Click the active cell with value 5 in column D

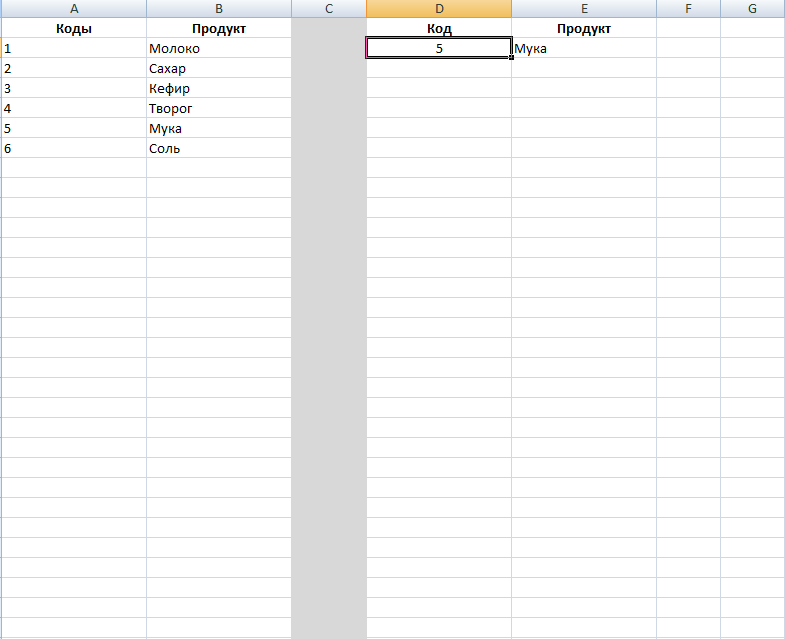pyautogui.click(x=439, y=48)
